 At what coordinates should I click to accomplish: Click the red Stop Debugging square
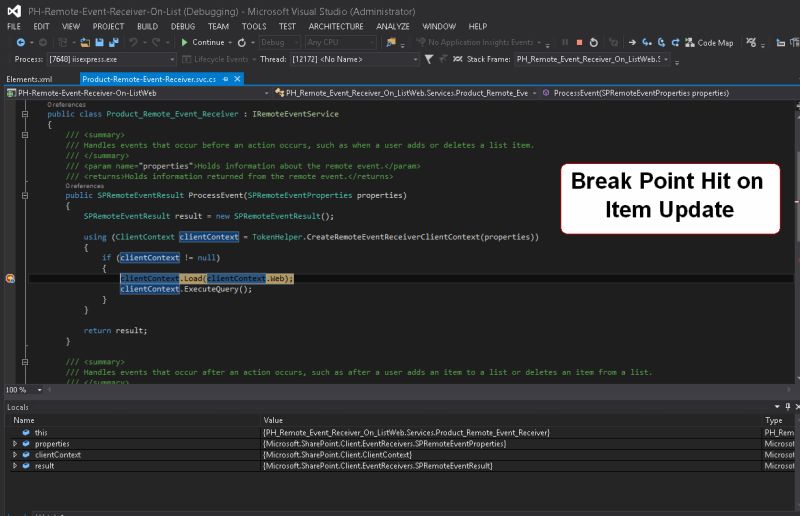coord(579,42)
